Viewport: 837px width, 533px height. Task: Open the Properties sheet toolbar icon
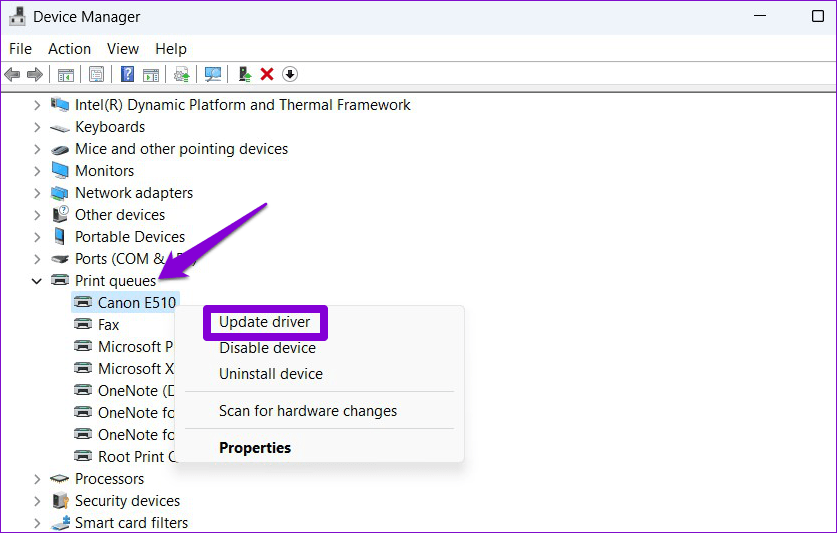click(x=96, y=74)
